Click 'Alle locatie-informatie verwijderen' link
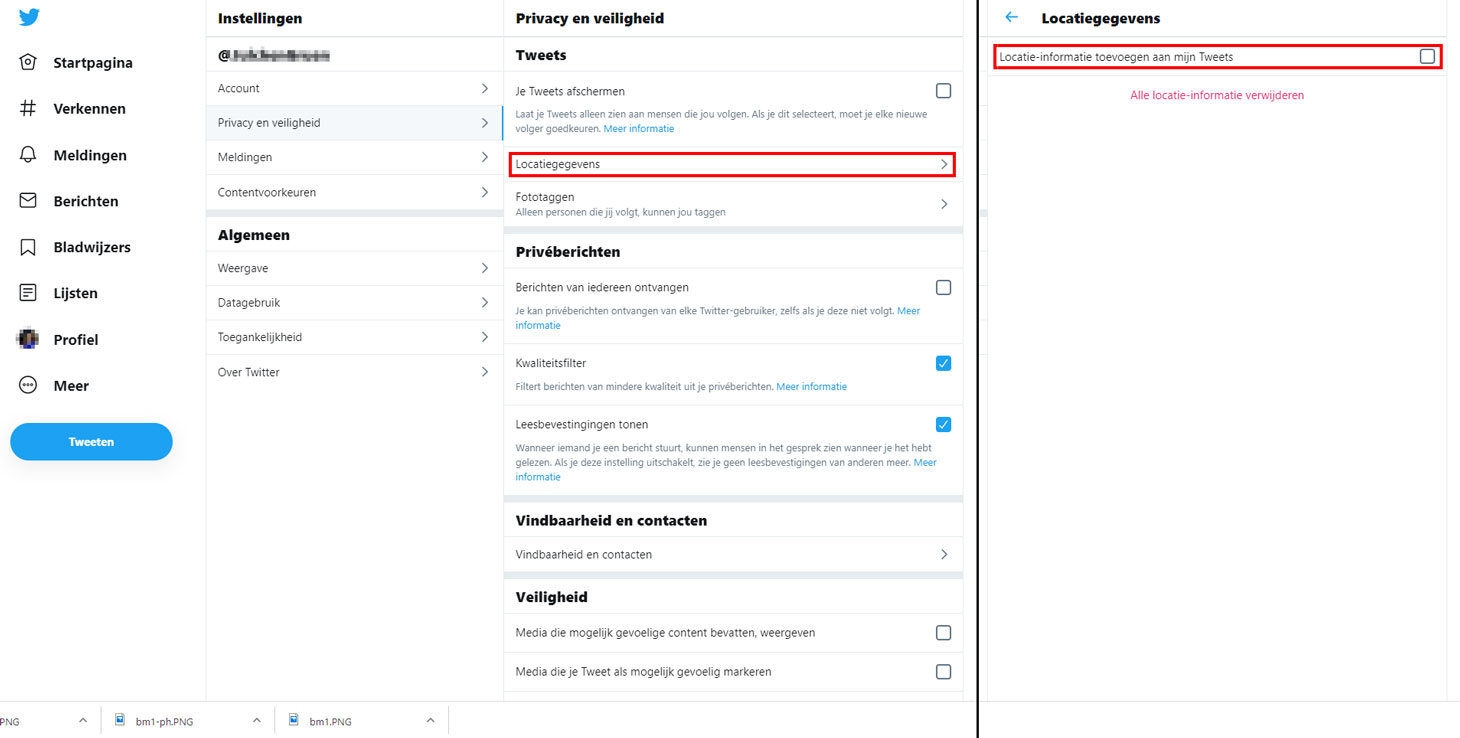1460x738 pixels. tap(1217, 95)
